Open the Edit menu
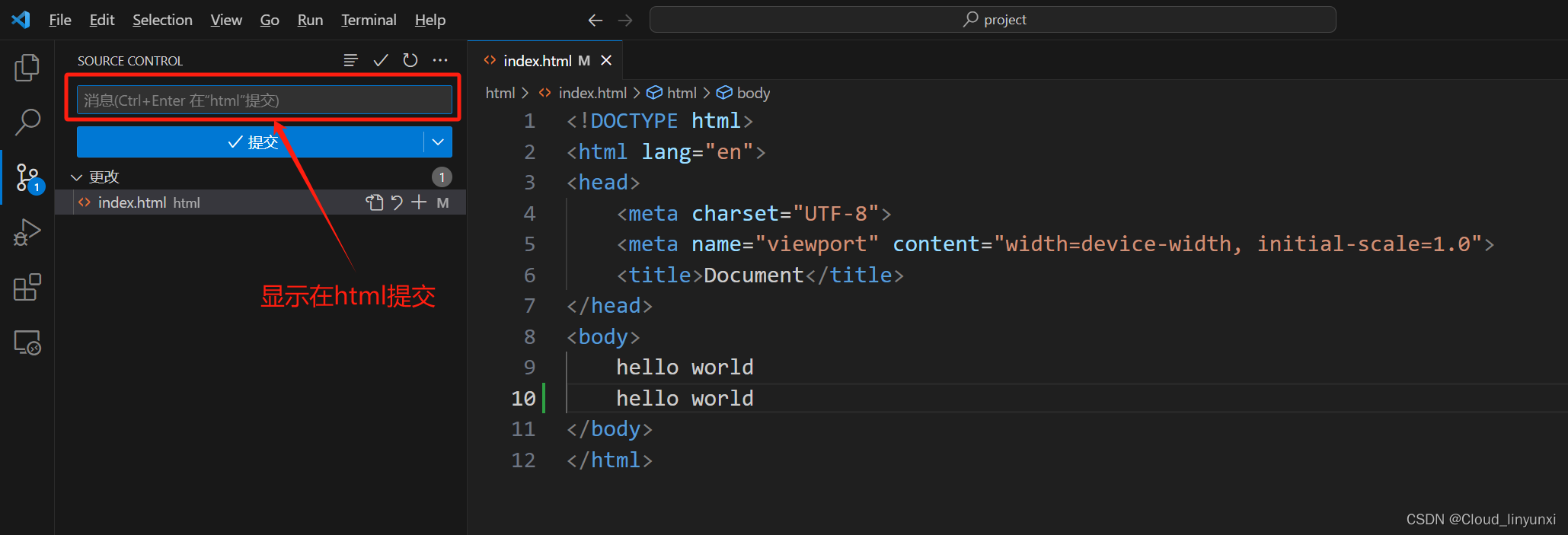Screen dimensions: 1568x535 click(x=102, y=21)
